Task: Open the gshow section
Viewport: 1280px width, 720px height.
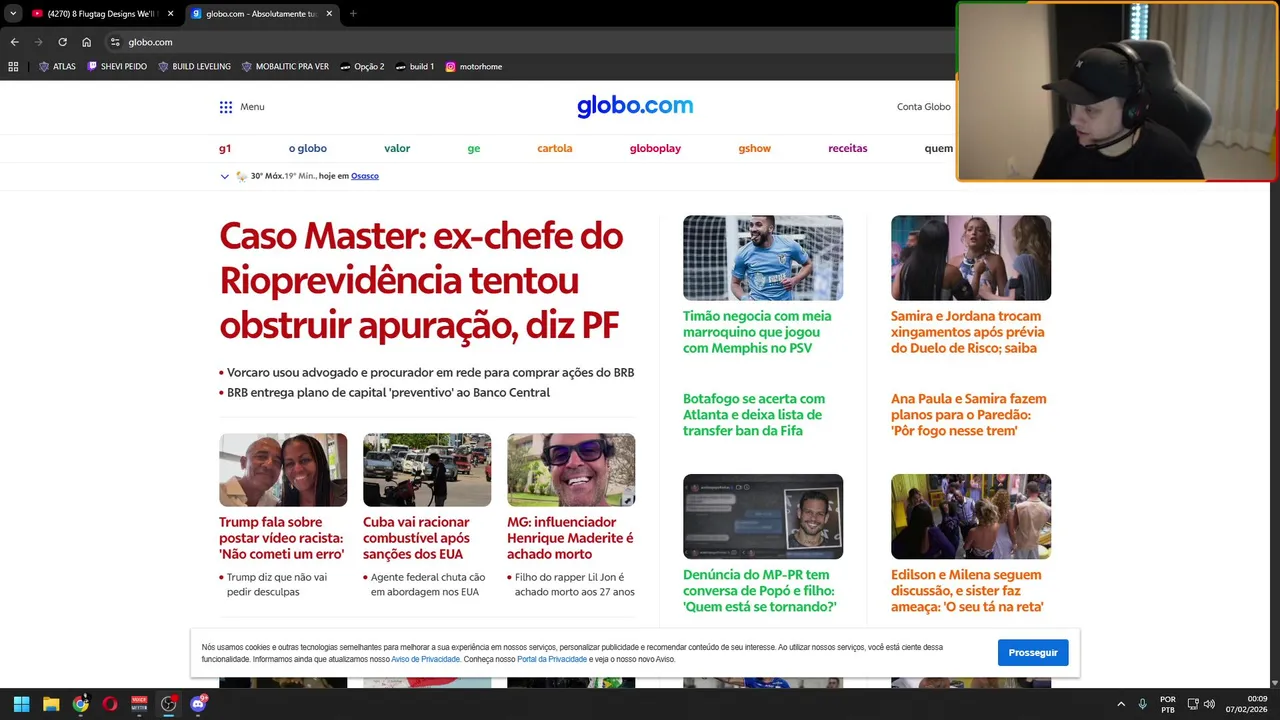Action: click(x=755, y=148)
